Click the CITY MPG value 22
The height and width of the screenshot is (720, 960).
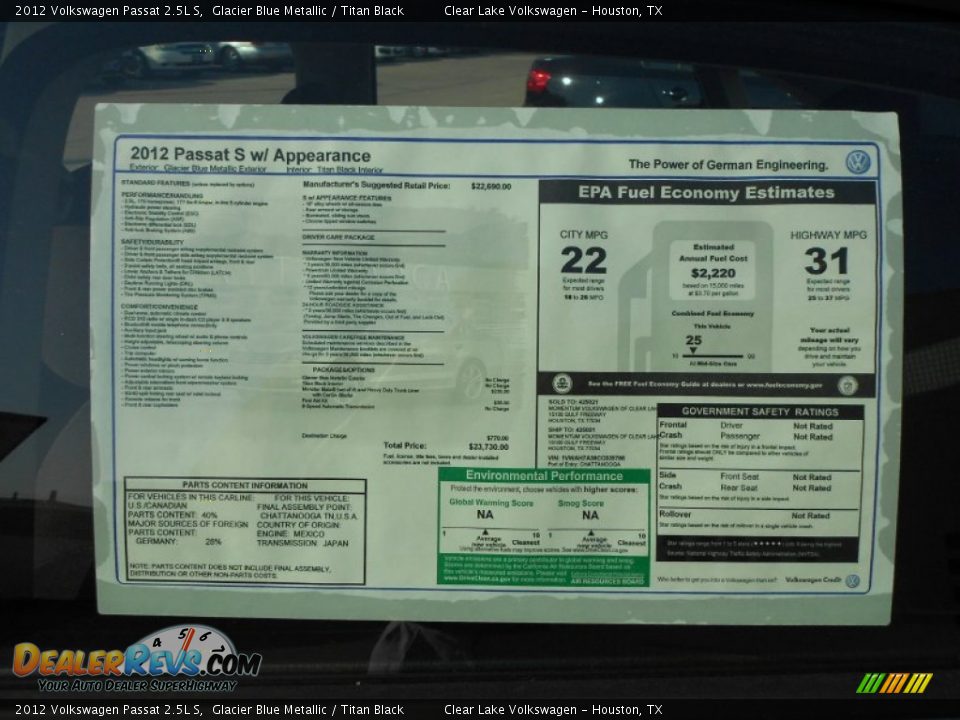click(x=583, y=260)
